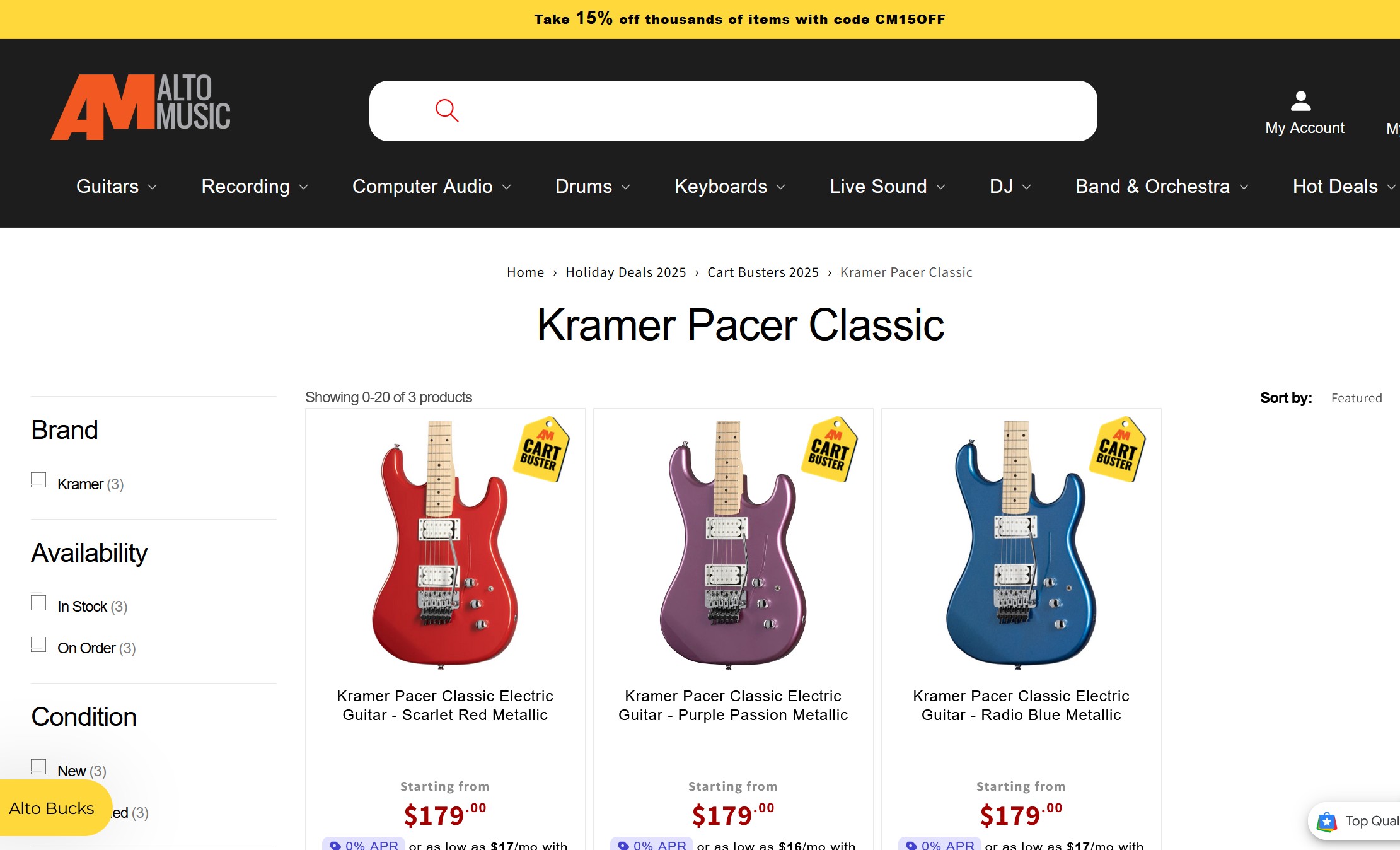Select the New condition checkbox
Screen dimensions: 1400x850
(x=38, y=766)
